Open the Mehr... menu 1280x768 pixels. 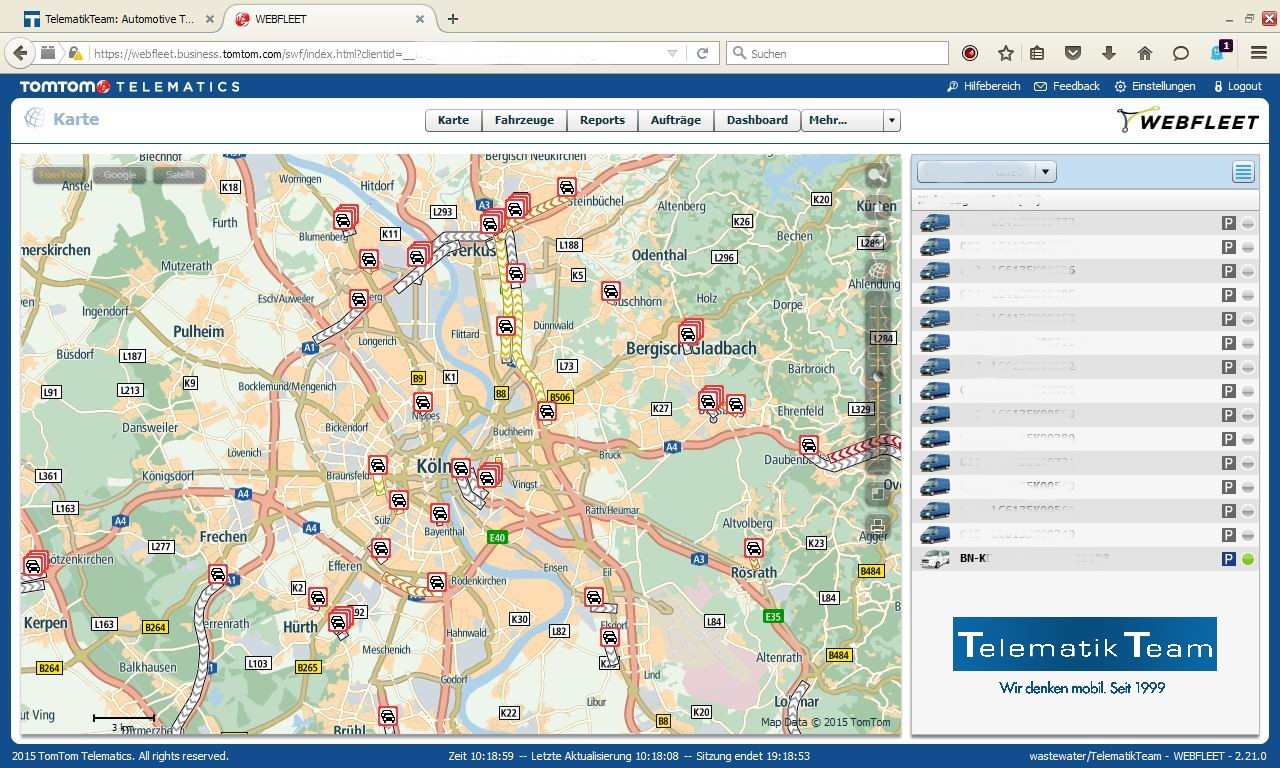[842, 120]
